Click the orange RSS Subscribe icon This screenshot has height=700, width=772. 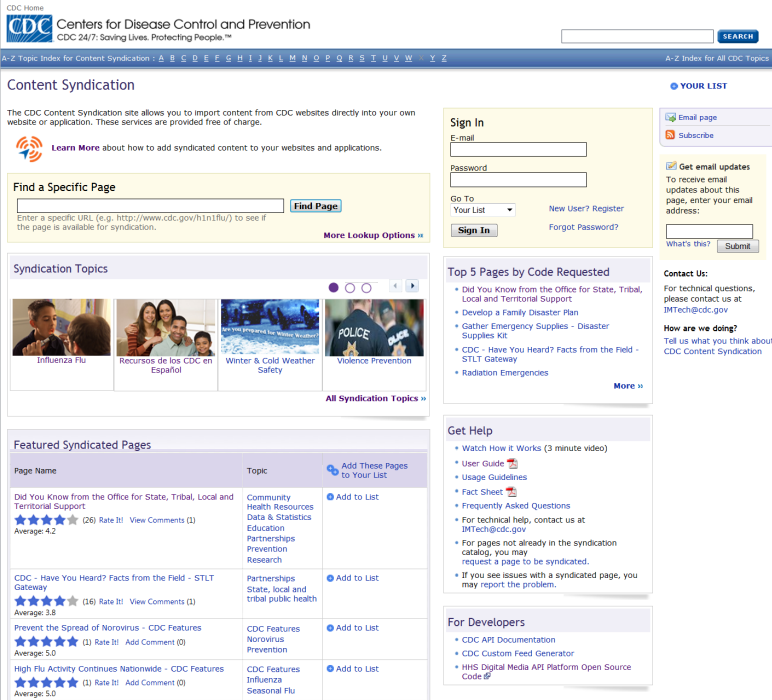670,135
